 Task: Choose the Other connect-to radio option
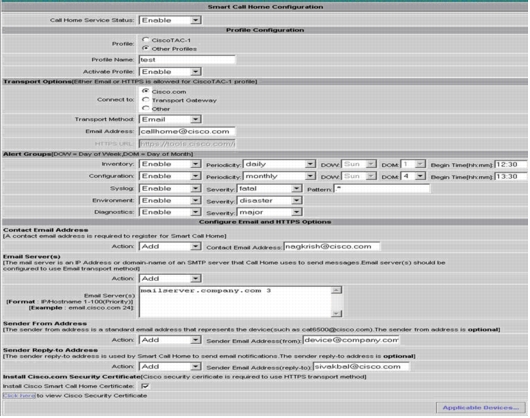(x=145, y=108)
